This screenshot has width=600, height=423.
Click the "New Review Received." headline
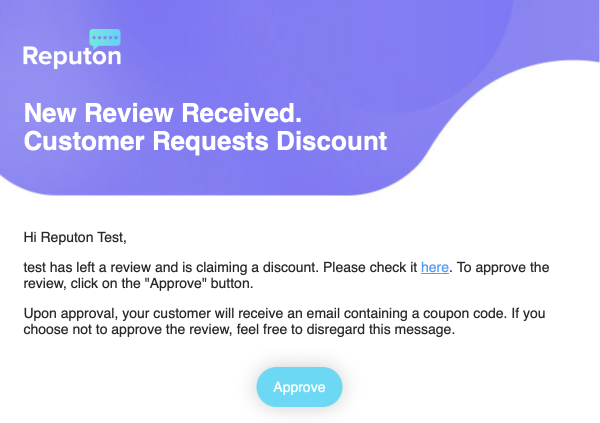click(162, 111)
